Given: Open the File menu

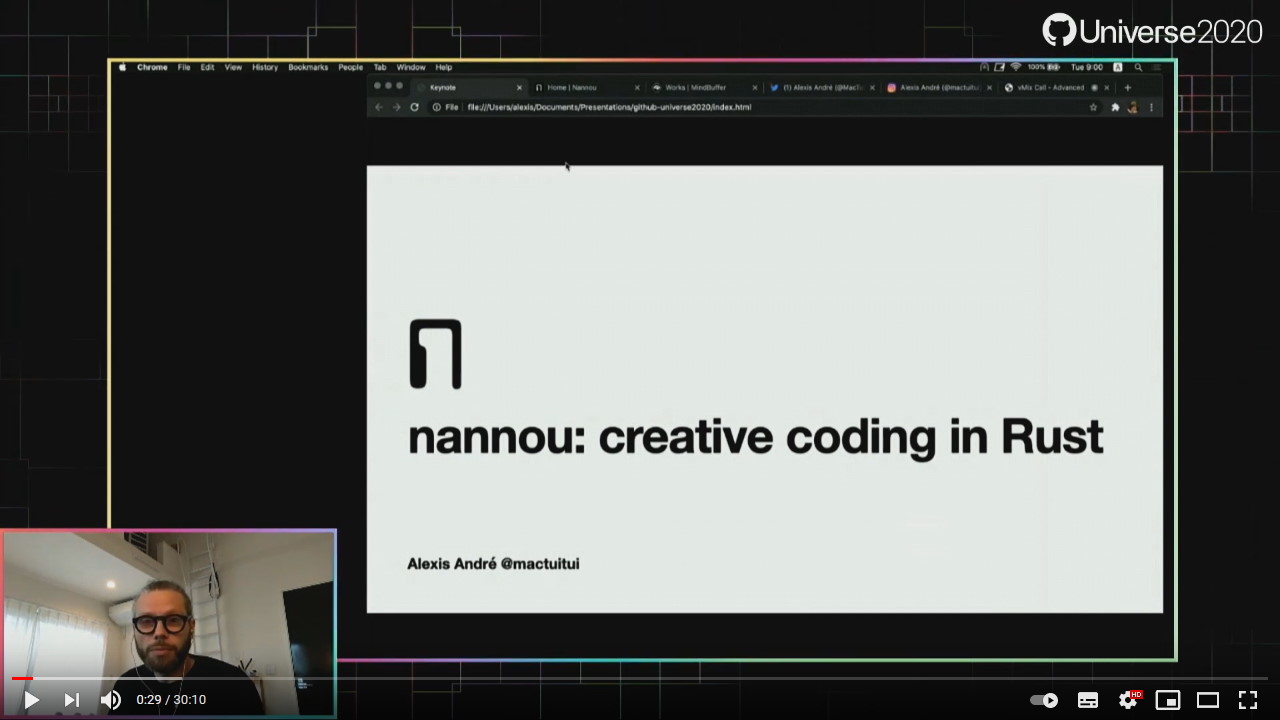Looking at the screenshot, I should pyautogui.click(x=184, y=67).
